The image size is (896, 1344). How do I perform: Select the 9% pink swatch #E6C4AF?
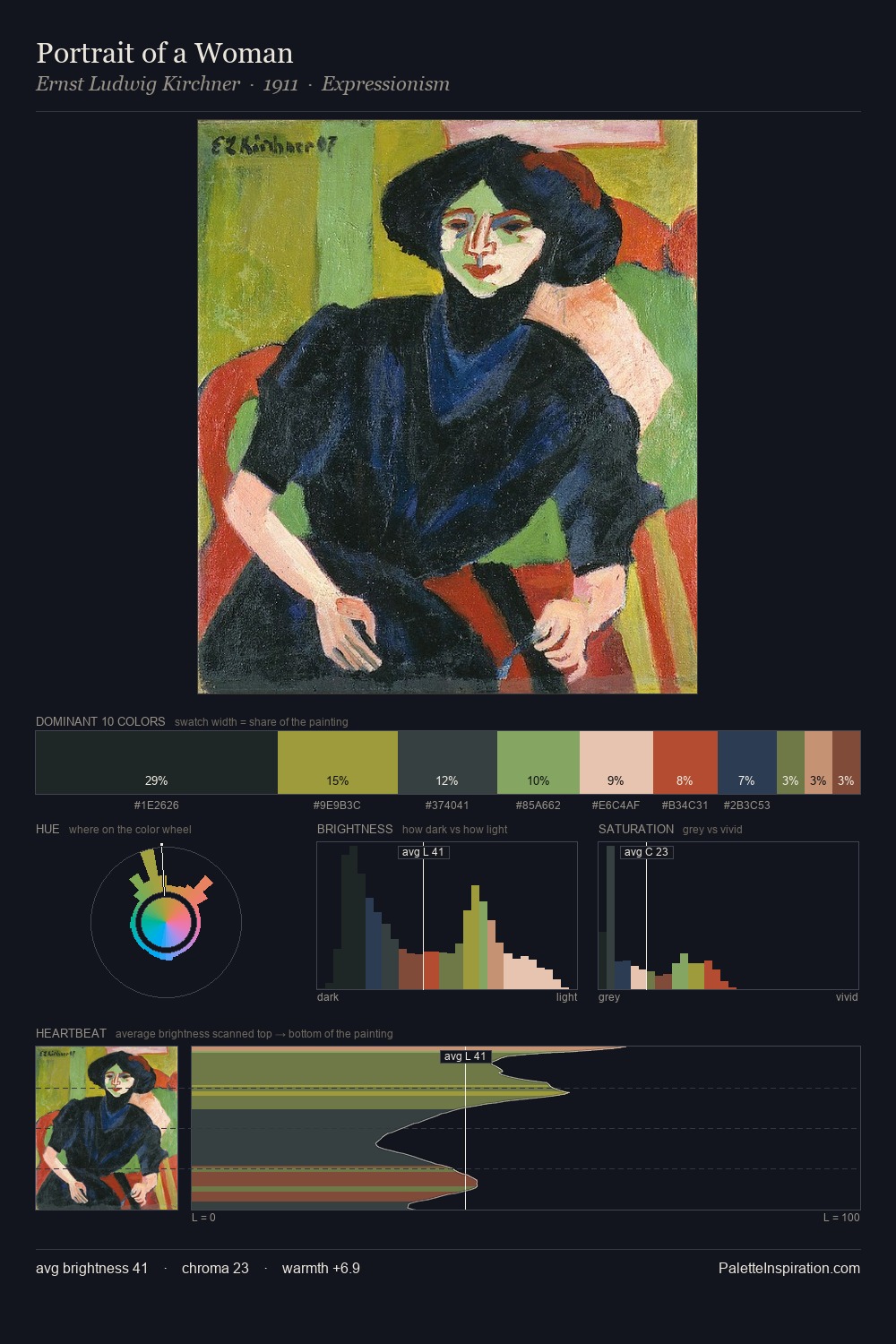616,762
